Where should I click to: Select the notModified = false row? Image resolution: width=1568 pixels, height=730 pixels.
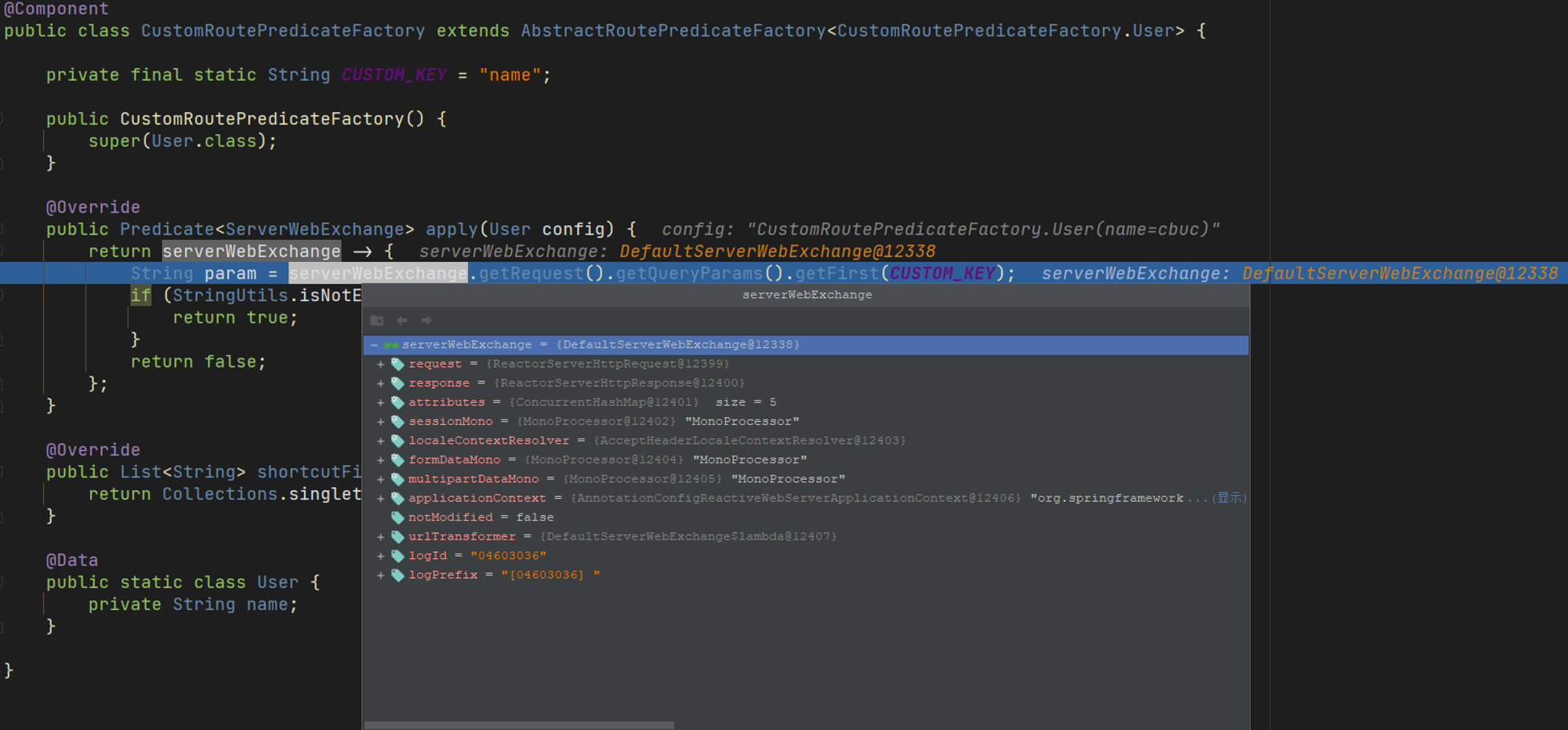pyautogui.click(x=806, y=518)
